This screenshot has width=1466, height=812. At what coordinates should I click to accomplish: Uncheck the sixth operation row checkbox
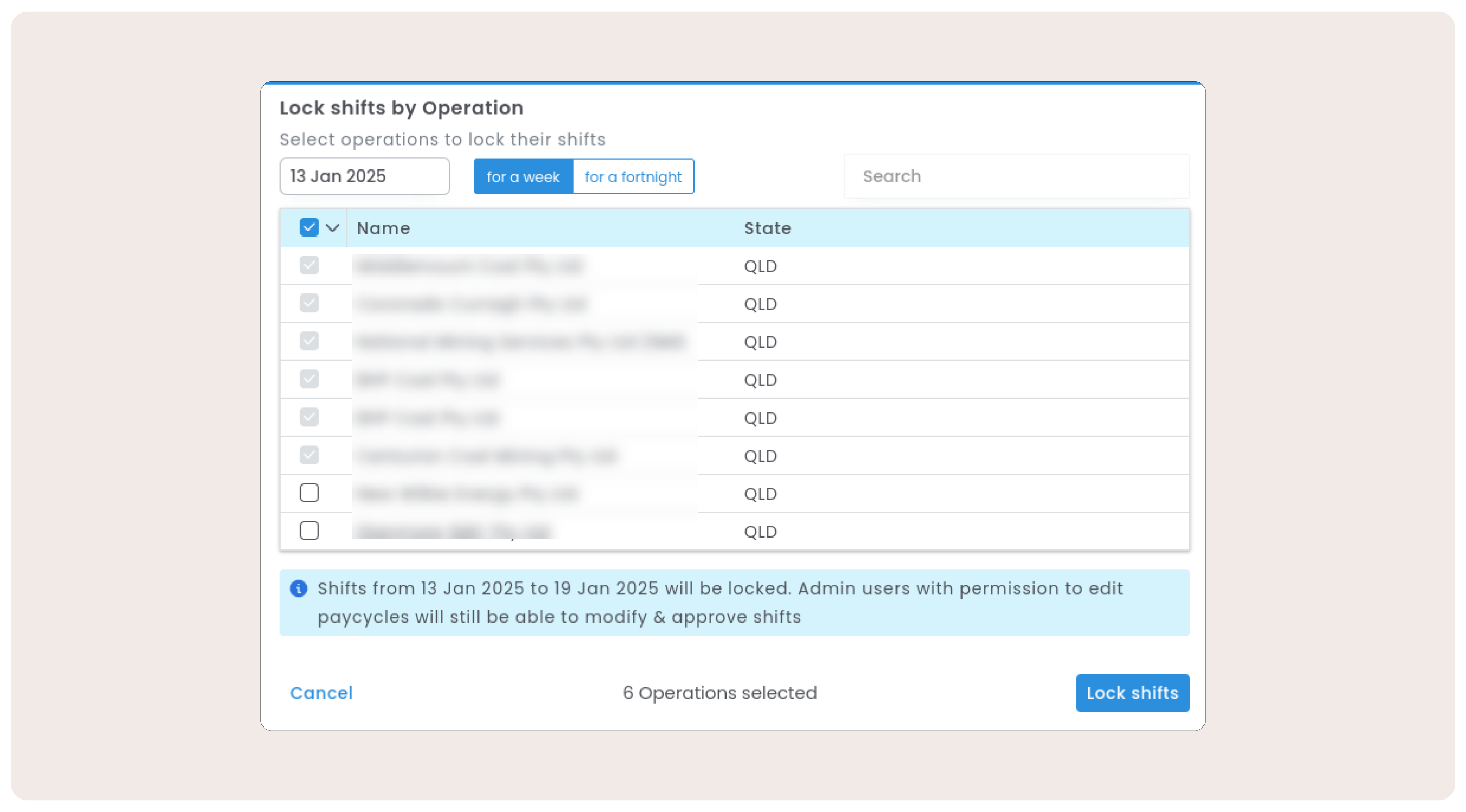(309, 455)
